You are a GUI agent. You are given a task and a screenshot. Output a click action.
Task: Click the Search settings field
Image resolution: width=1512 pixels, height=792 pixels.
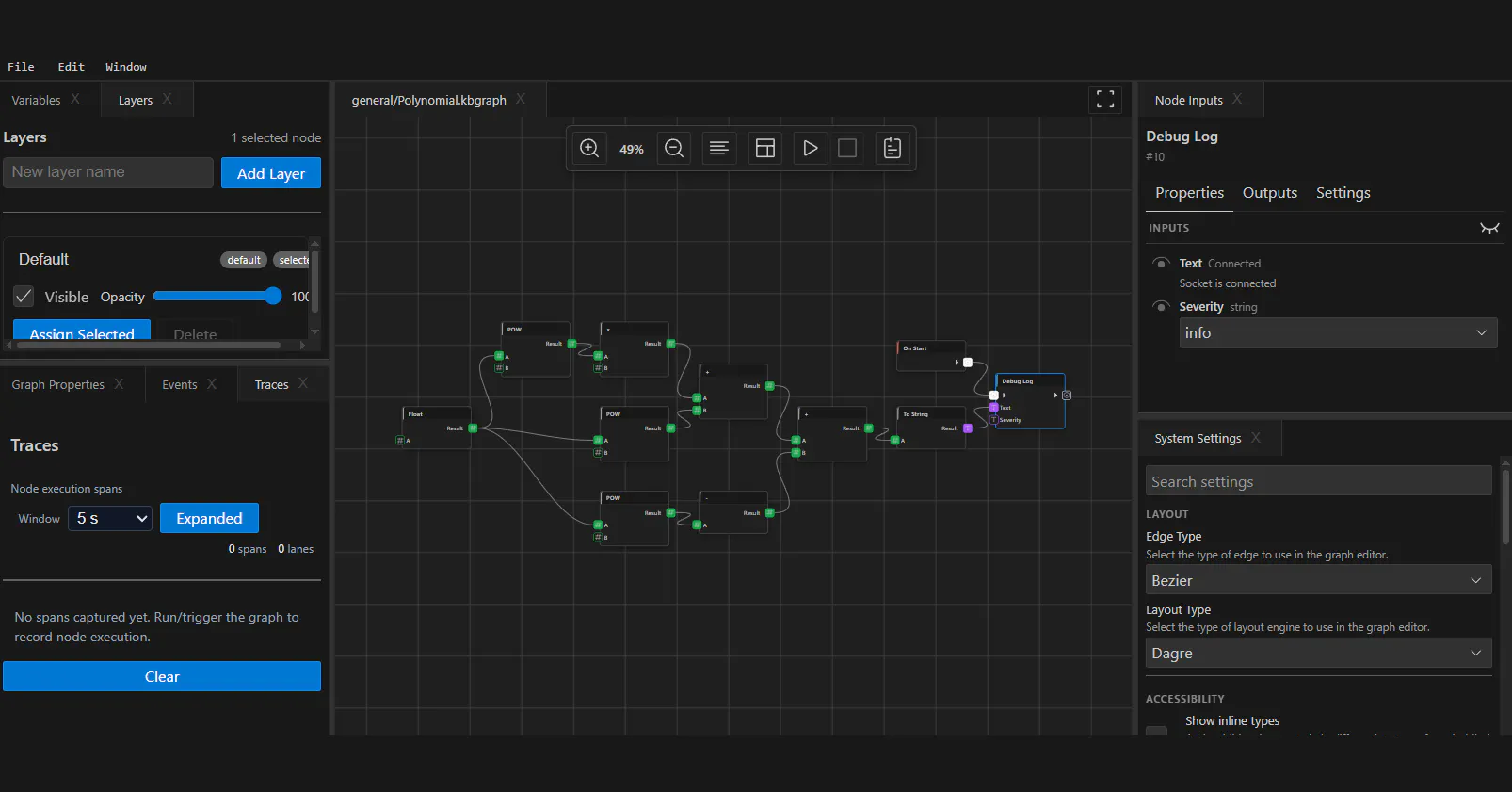click(x=1318, y=481)
